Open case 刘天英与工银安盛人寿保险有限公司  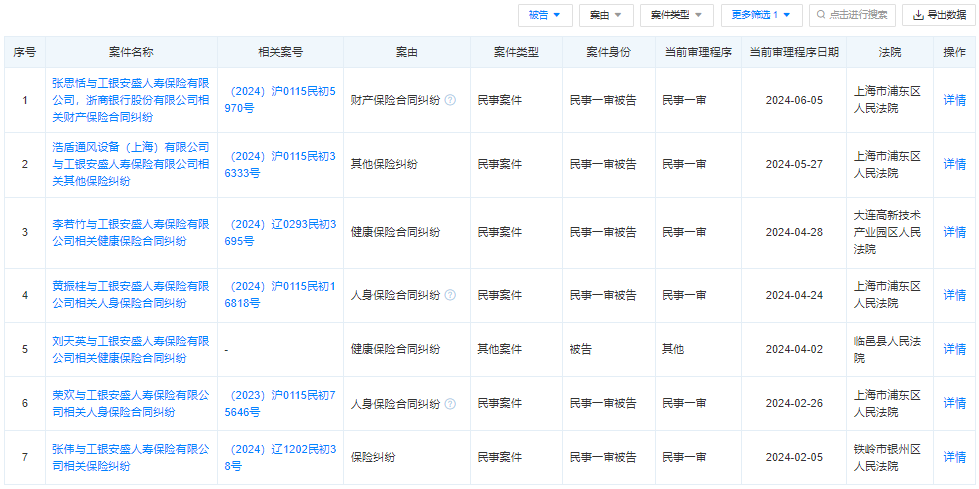point(130,349)
